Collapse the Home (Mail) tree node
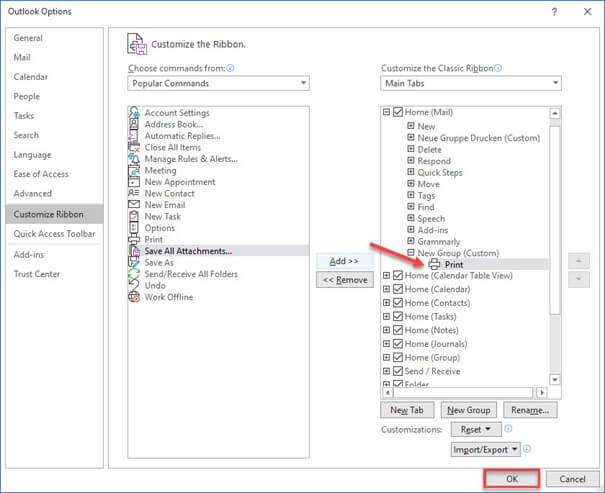 tap(386, 112)
